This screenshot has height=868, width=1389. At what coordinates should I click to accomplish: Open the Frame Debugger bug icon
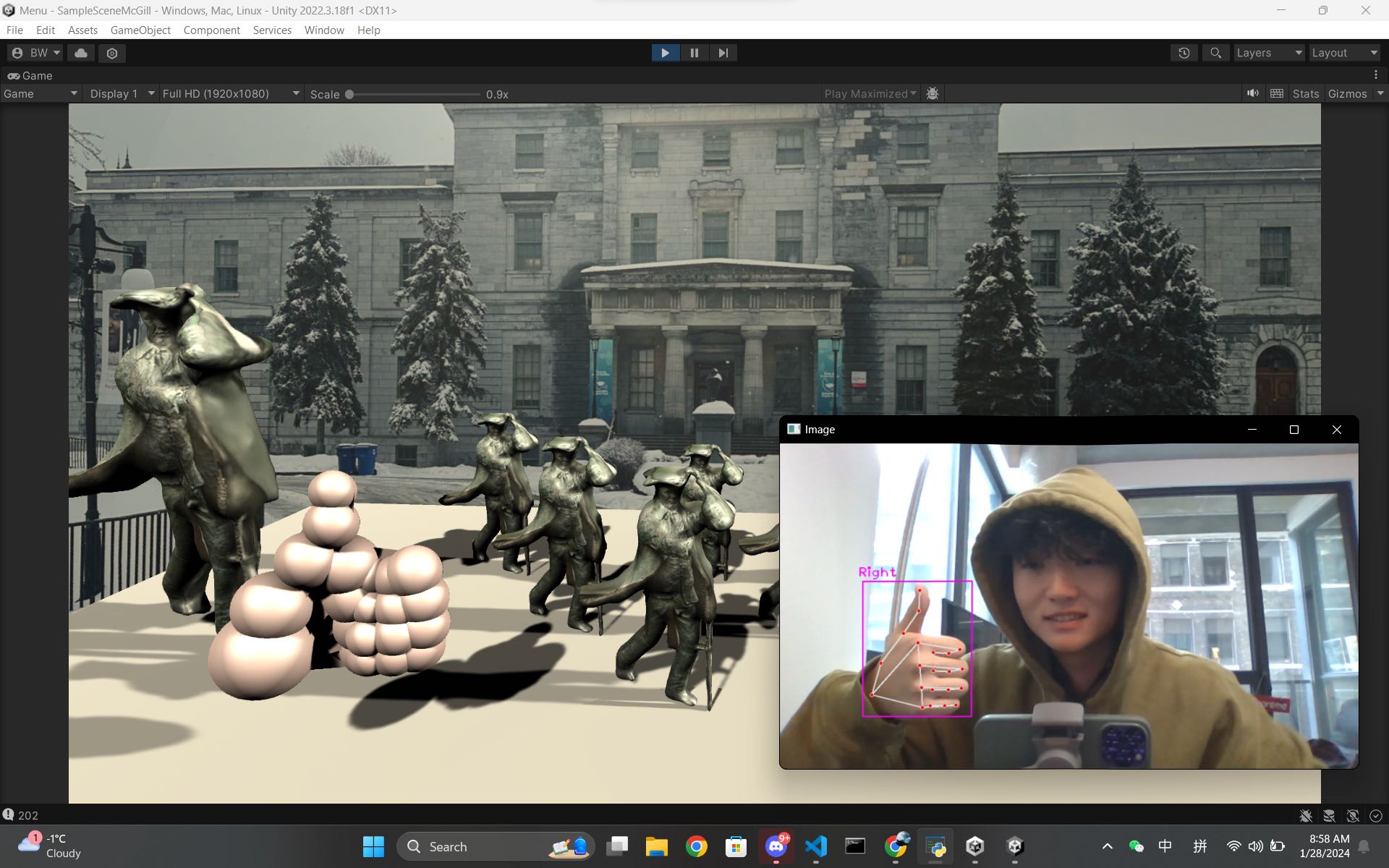[x=933, y=93]
